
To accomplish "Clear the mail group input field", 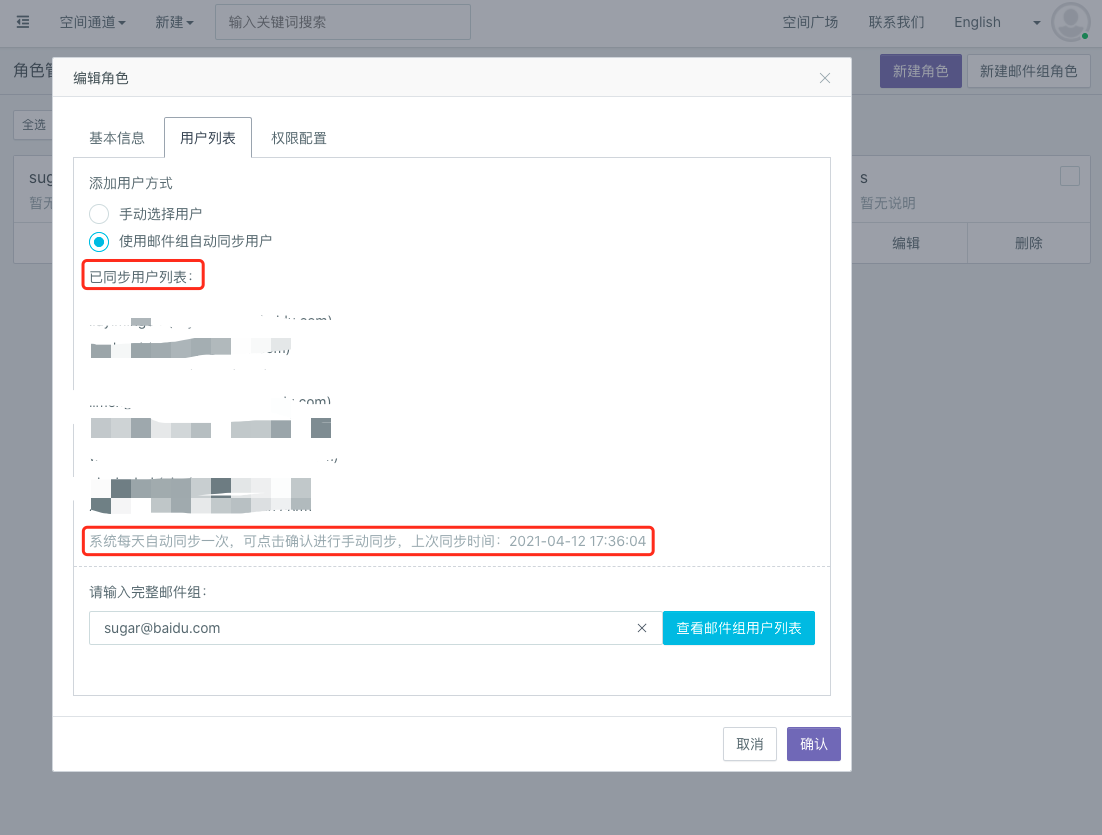I will [642, 628].
